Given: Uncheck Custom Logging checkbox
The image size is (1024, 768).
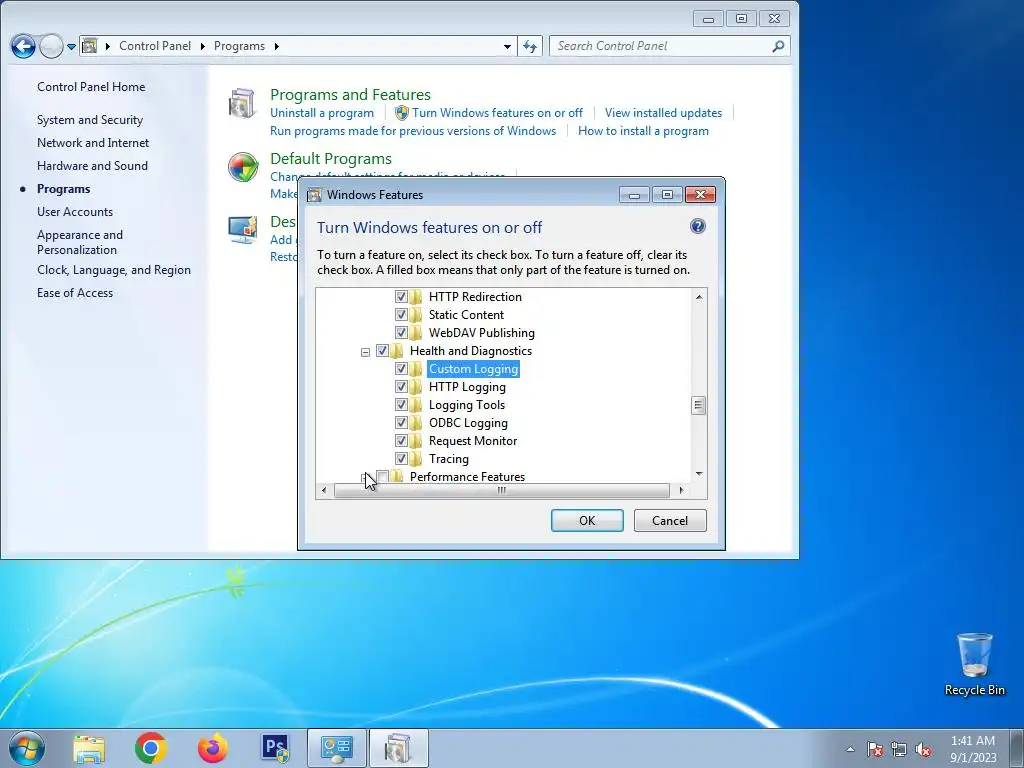Looking at the screenshot, I should click(x=401, y=369).
